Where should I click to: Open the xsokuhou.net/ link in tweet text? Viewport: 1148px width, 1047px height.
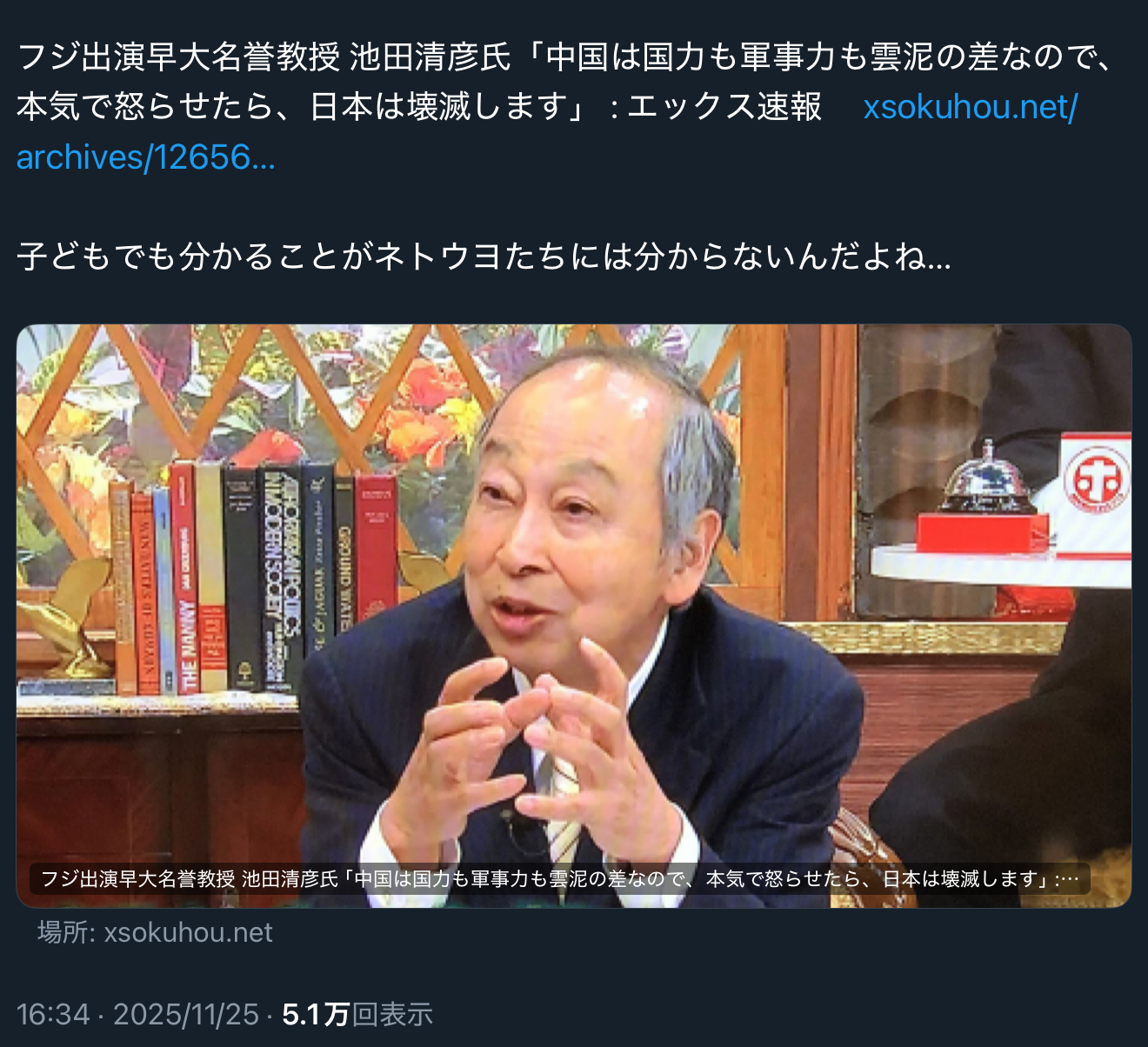971,107
